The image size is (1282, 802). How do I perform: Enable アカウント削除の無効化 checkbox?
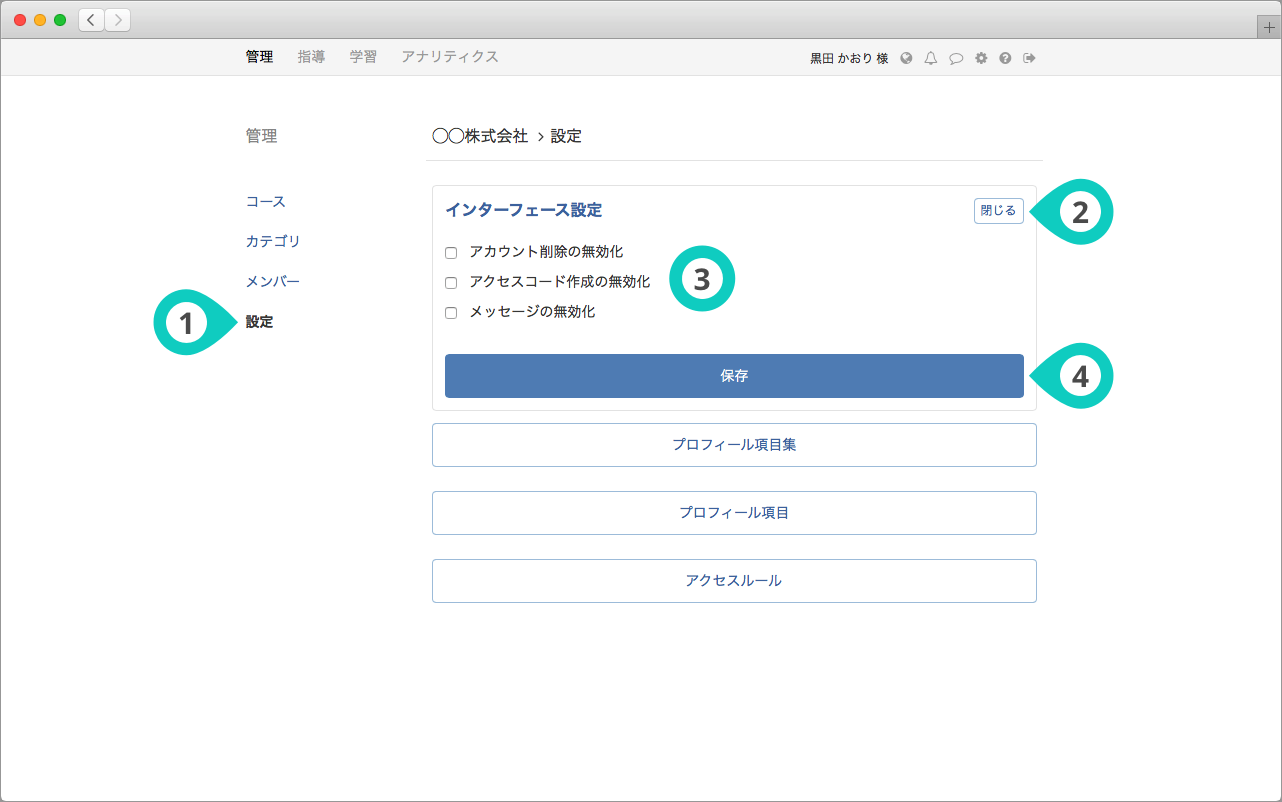pyautogui.click(x=451, y=253)
